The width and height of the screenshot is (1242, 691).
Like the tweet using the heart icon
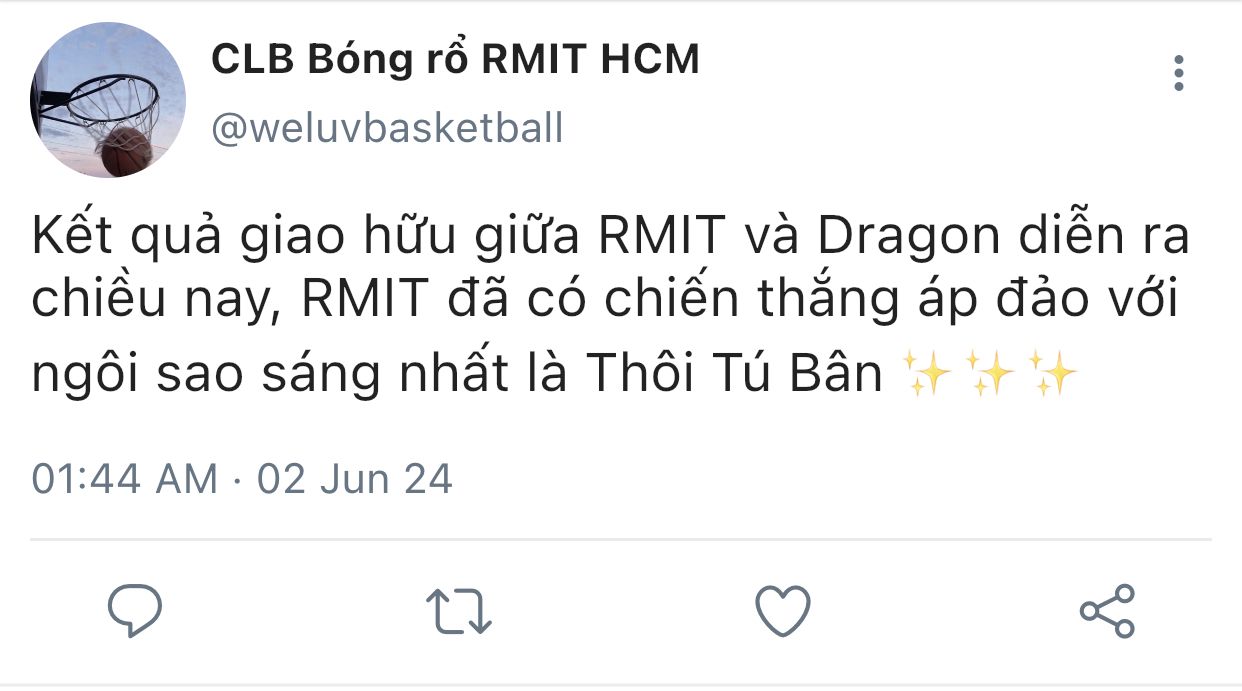tap(782, 610)
